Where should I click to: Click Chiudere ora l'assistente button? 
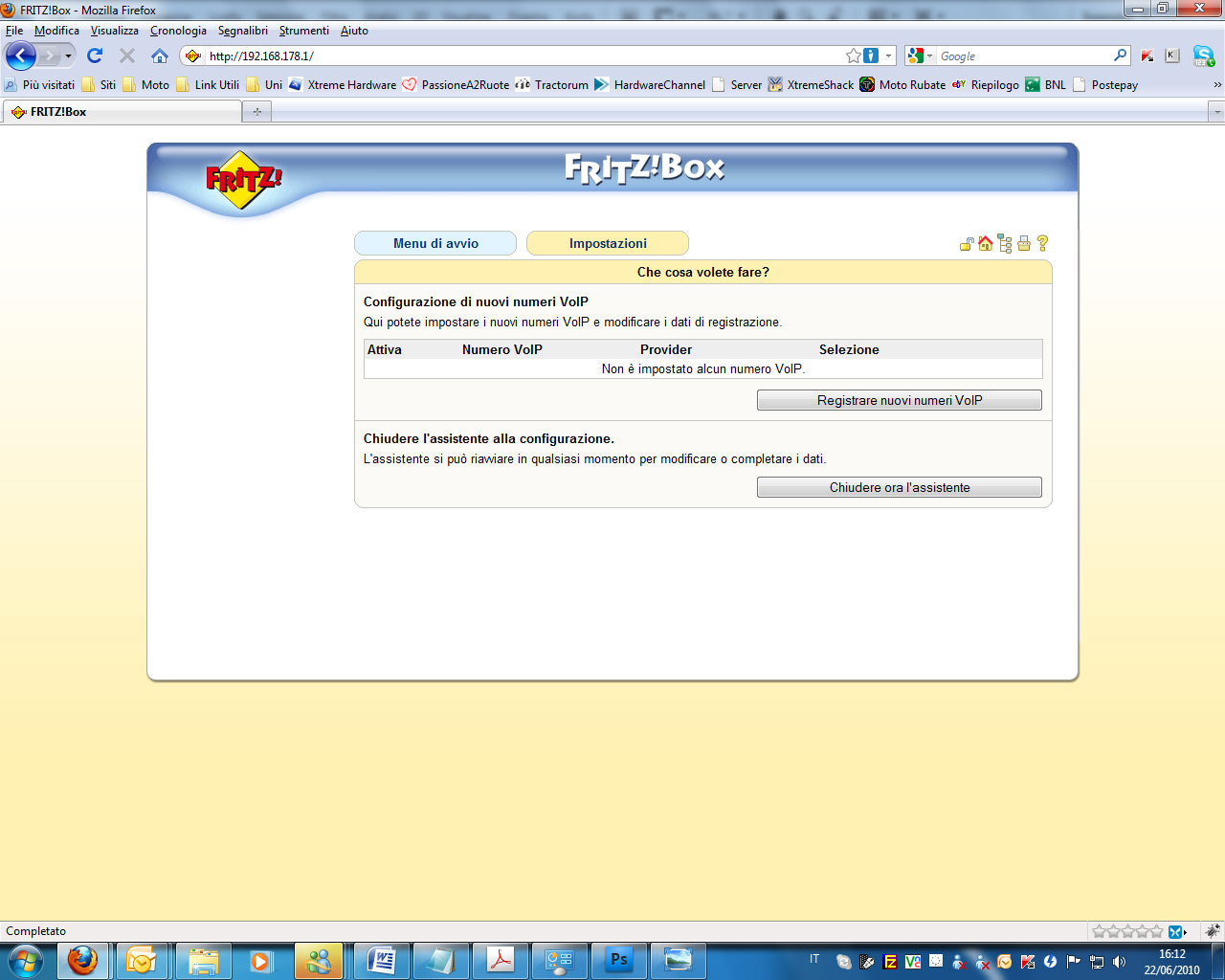(x=899, y=487)
